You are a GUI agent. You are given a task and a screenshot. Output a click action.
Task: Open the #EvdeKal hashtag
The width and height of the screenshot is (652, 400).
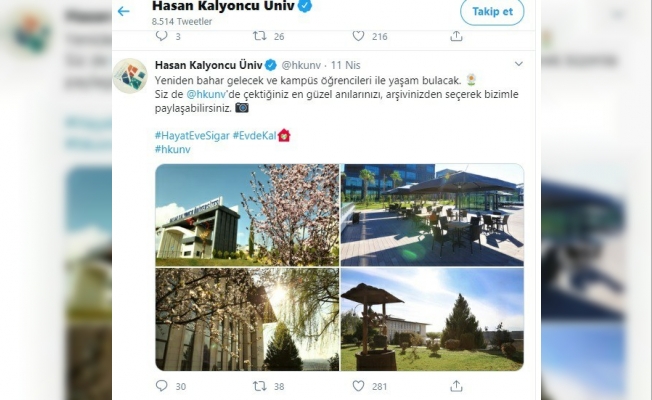[x=254, y=136]
